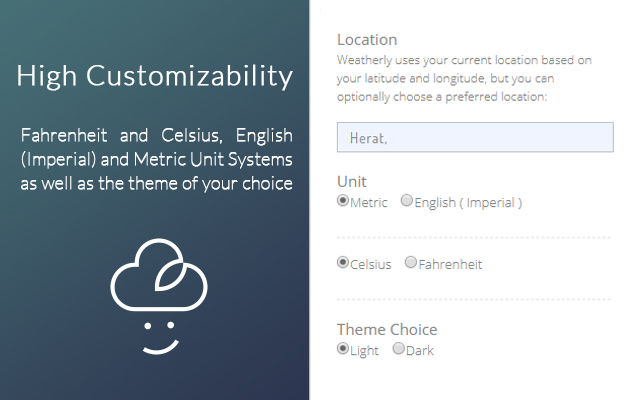
Task: Click the Unit section heading
Action: (351, 182)
